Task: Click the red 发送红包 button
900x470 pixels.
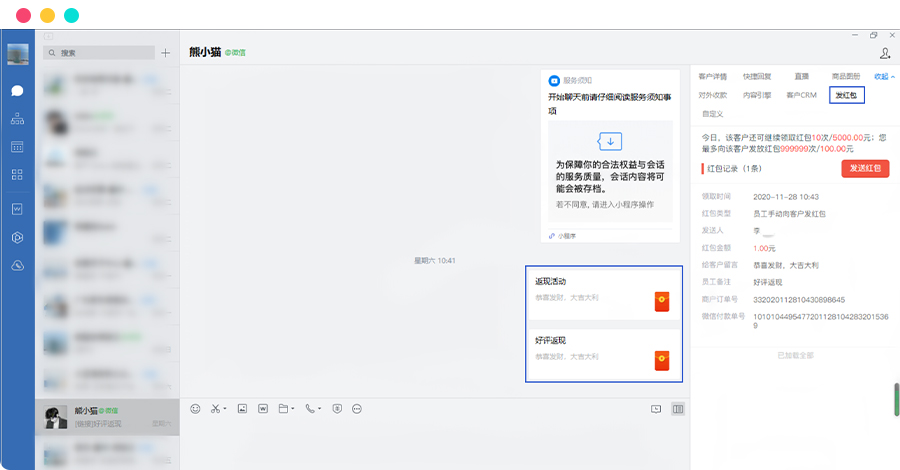Action: [x=865, y=168]
